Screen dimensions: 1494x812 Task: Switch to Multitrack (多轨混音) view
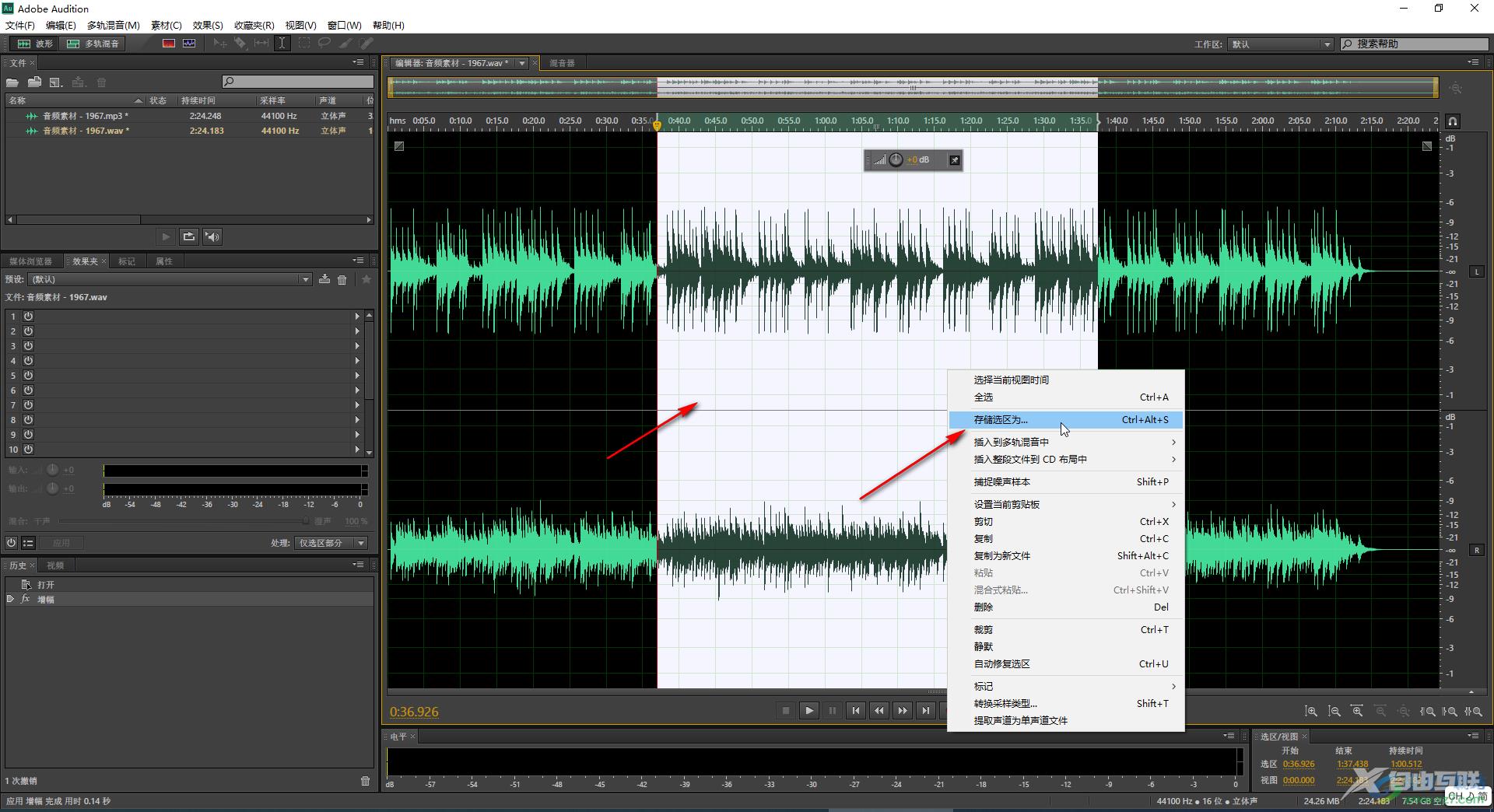tap(93, 44)
